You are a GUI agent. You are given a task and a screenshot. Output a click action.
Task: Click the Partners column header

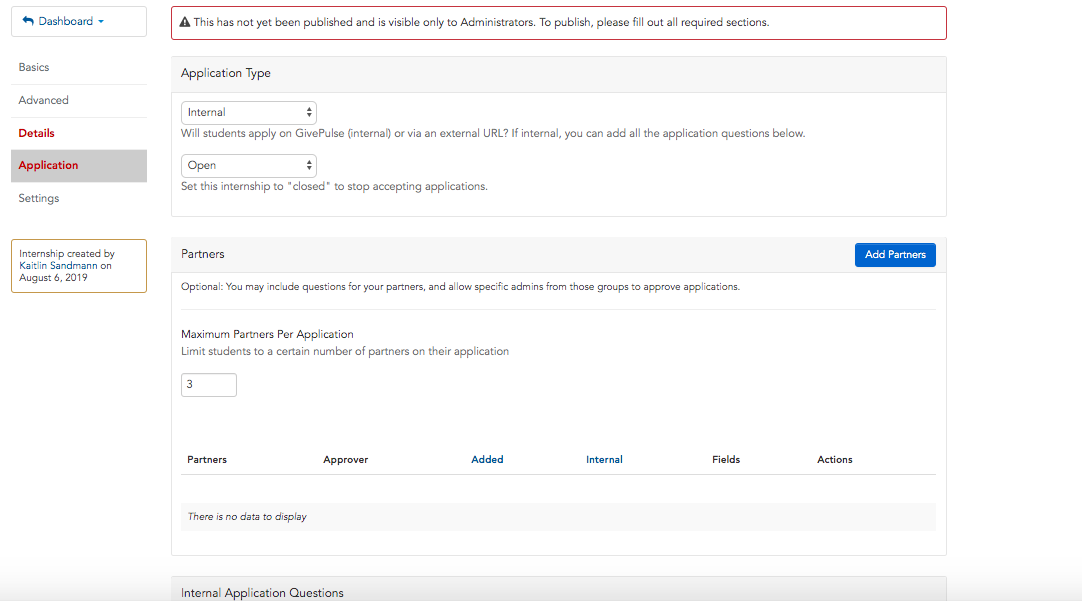click(x=207, y=460)
